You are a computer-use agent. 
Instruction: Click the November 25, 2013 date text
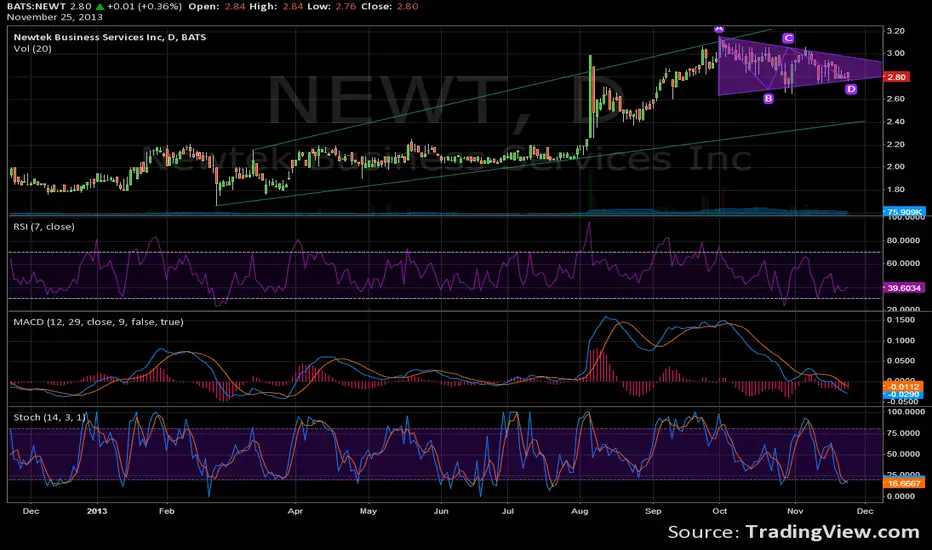point(55,17)
